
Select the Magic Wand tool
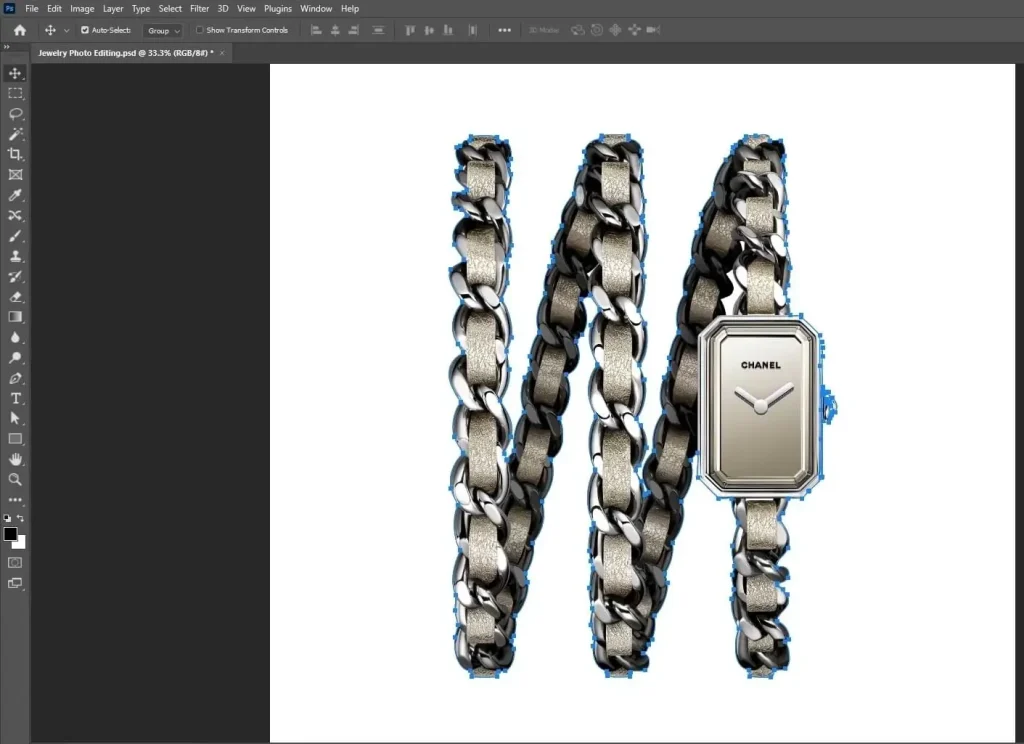(15, 134)
